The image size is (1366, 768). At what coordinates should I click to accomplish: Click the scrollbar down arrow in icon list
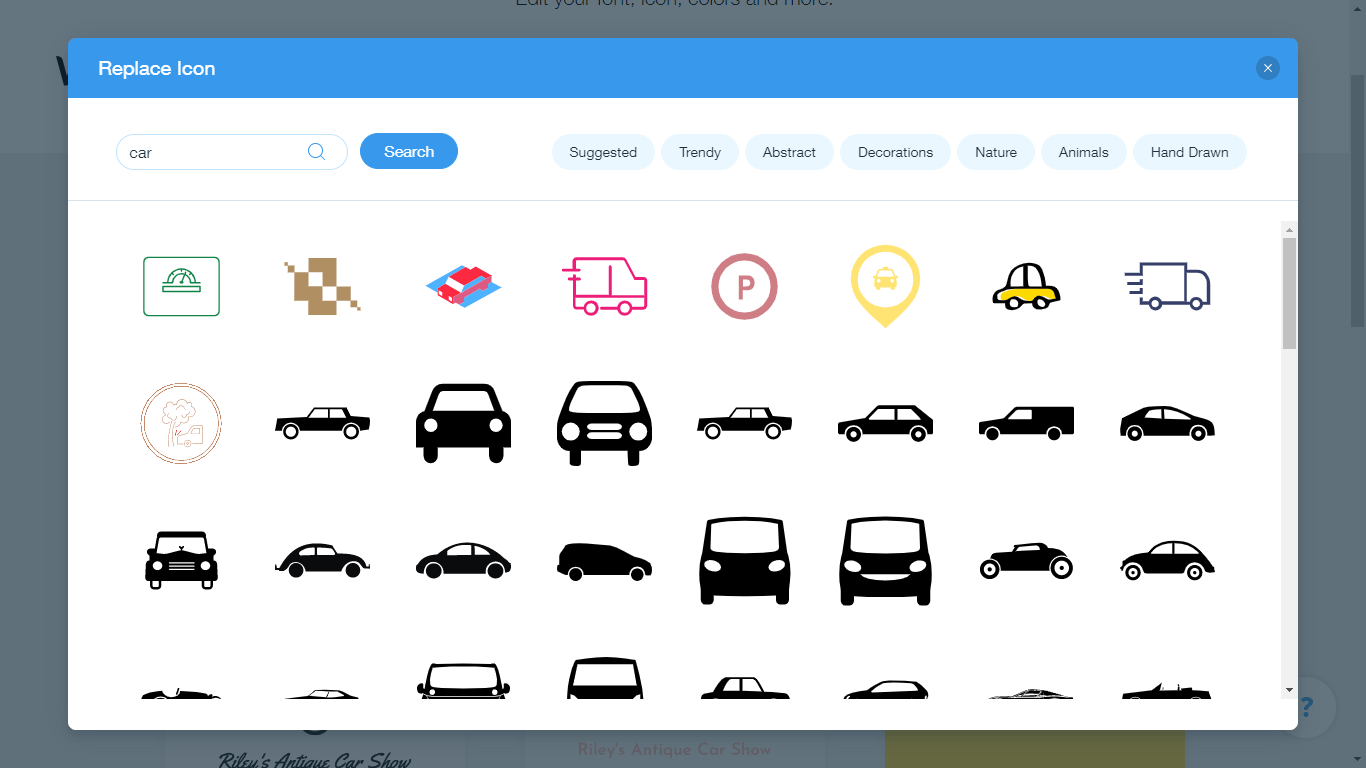pos(1289,690)
